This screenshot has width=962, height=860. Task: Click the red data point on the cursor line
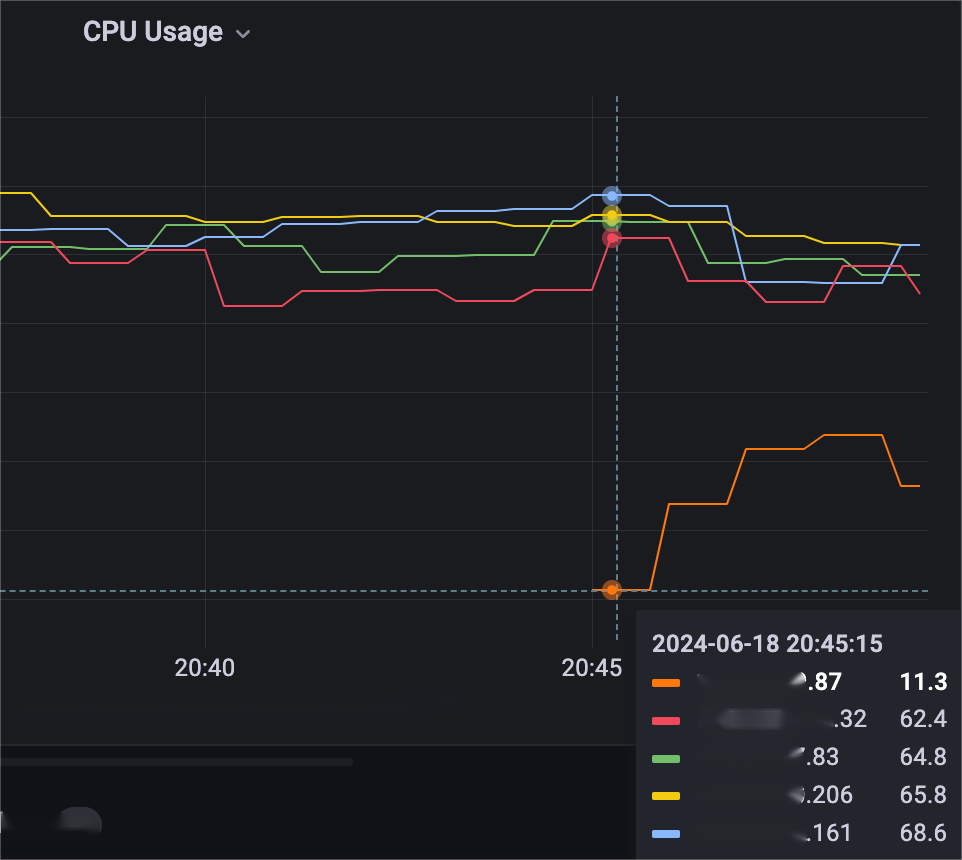pos(612,239)
